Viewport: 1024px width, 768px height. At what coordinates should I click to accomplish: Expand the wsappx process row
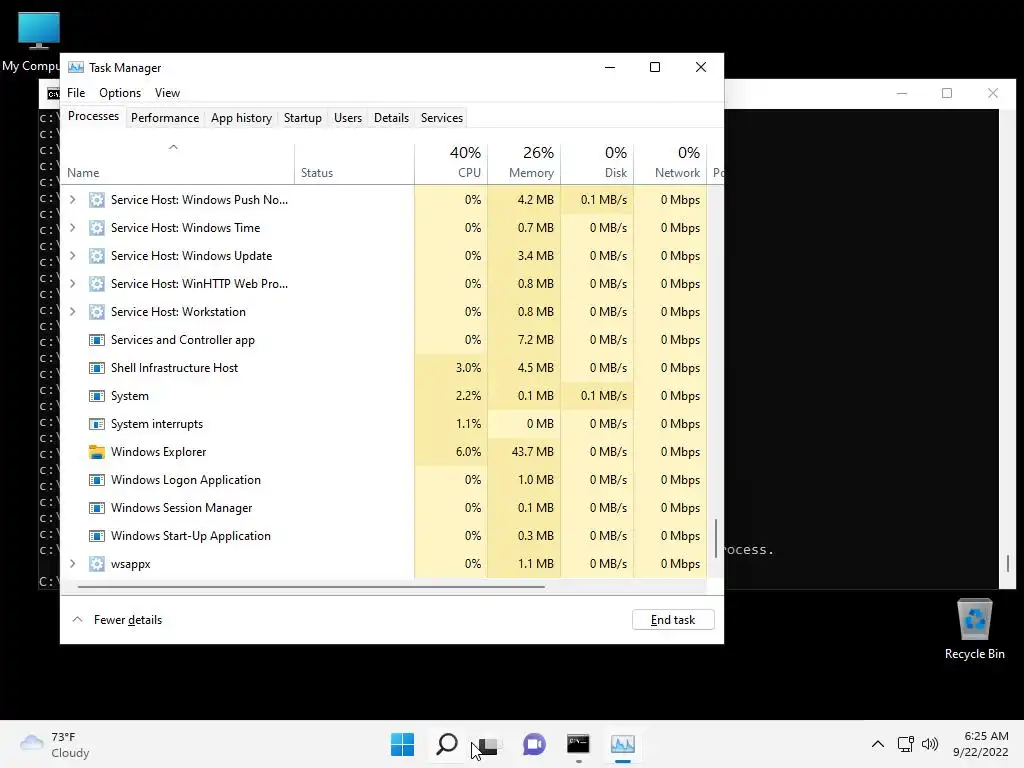pyautogui.click(x=72, y=564)
